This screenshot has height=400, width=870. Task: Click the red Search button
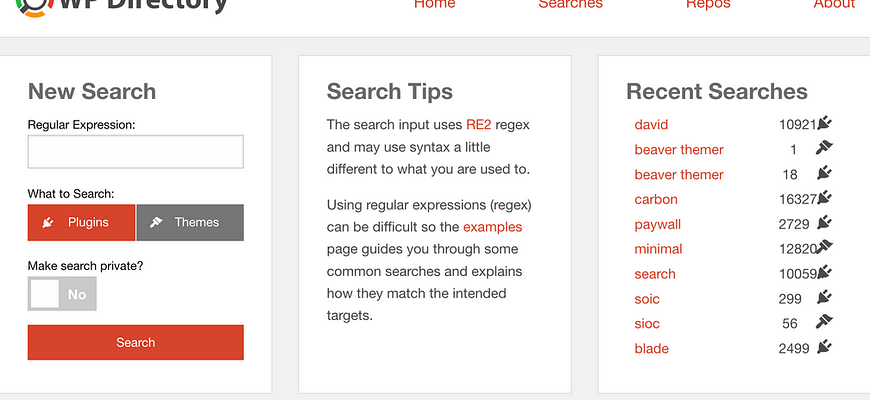[135, 342]
